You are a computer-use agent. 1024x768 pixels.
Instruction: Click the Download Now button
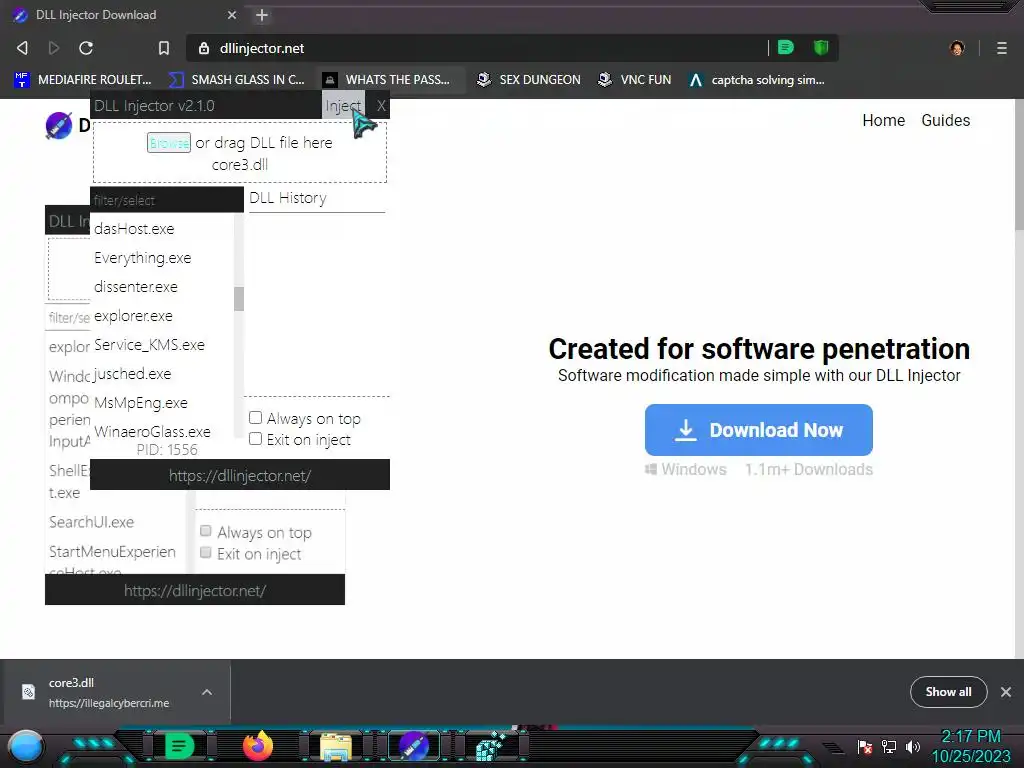pos(758,430)
